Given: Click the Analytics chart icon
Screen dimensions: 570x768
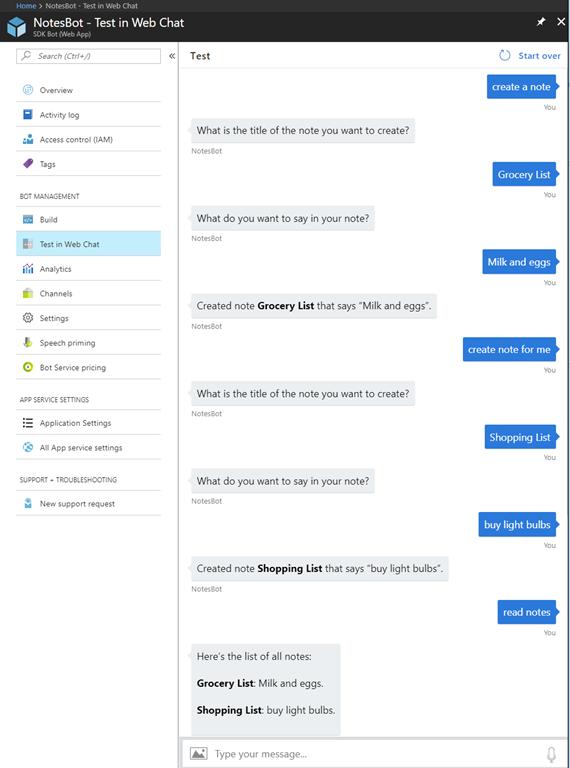Looking at the screenshot, I should point(28,268).
